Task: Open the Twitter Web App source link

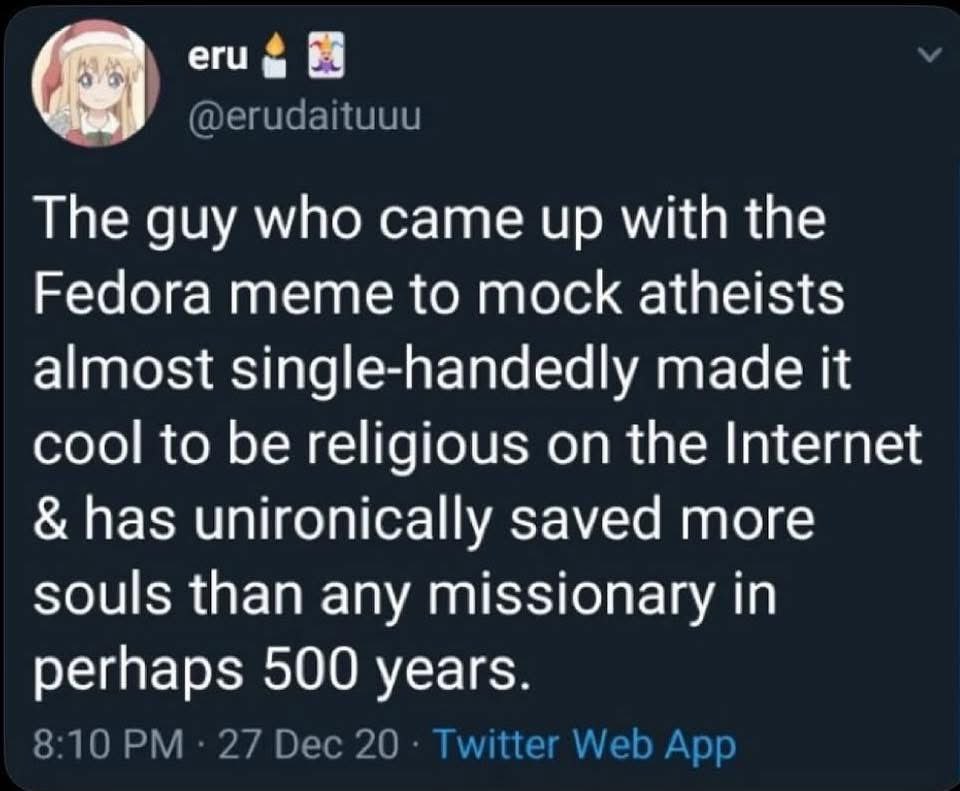Action: (x=585, y=745)
